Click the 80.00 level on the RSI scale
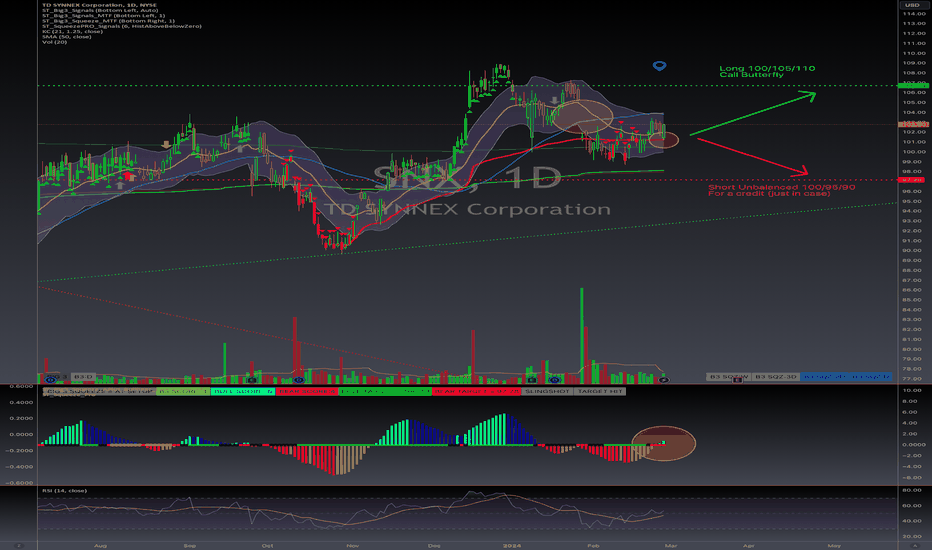 click(912, 491)
